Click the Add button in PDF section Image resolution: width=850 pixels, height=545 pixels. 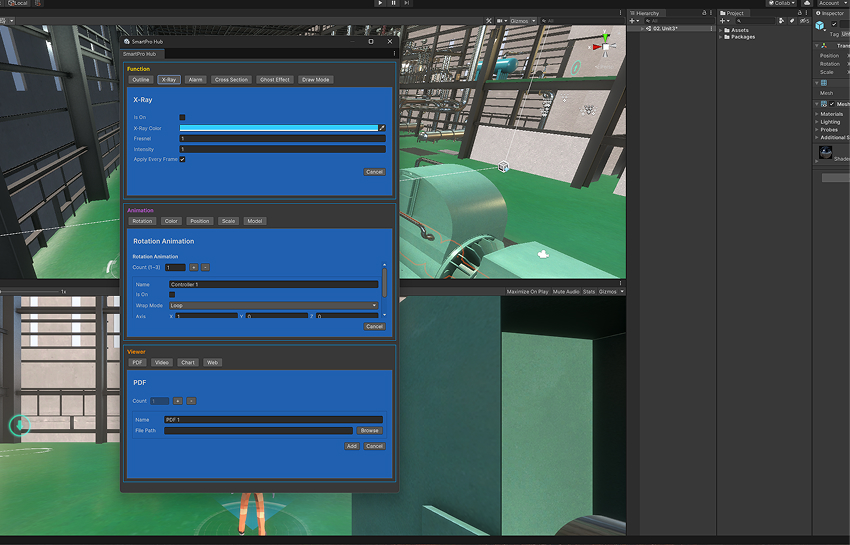(x=351, y=446)
